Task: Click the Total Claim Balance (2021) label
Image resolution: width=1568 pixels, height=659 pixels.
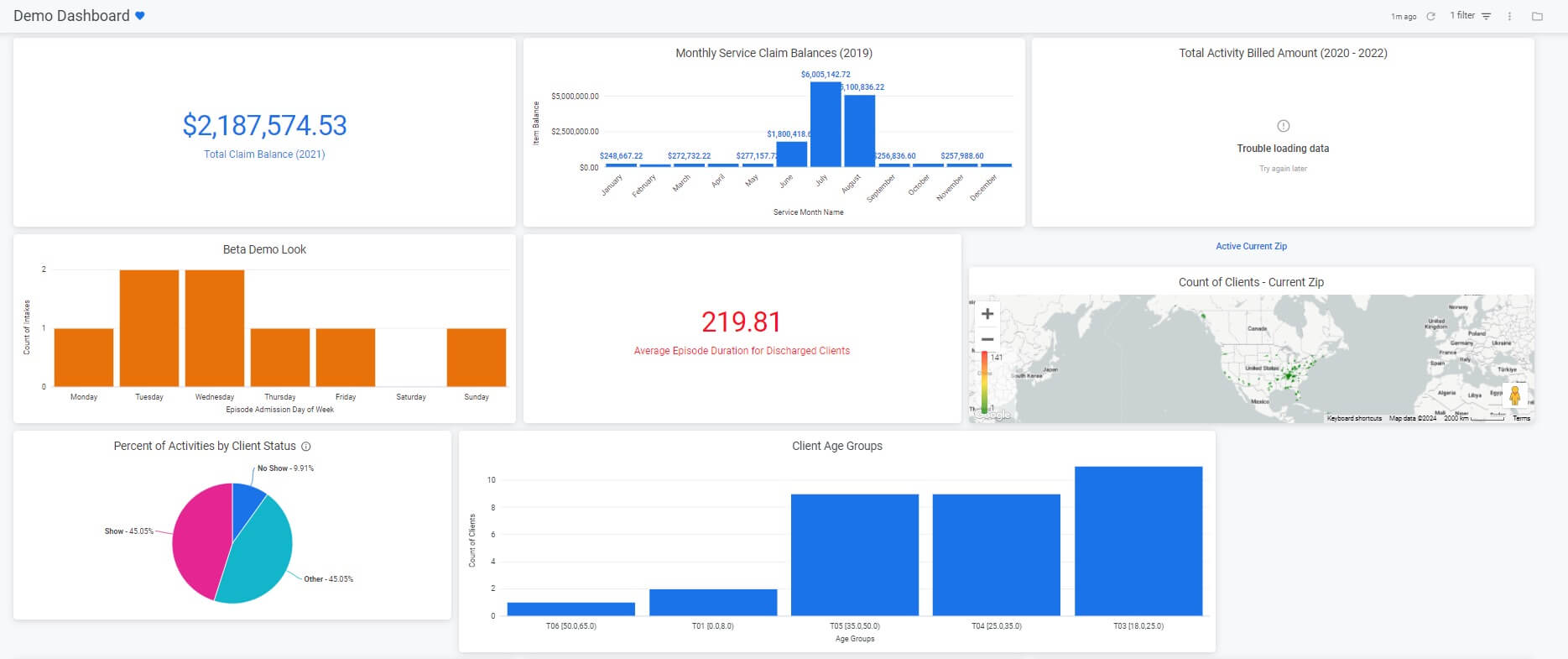Action: [x=264, y=154]
